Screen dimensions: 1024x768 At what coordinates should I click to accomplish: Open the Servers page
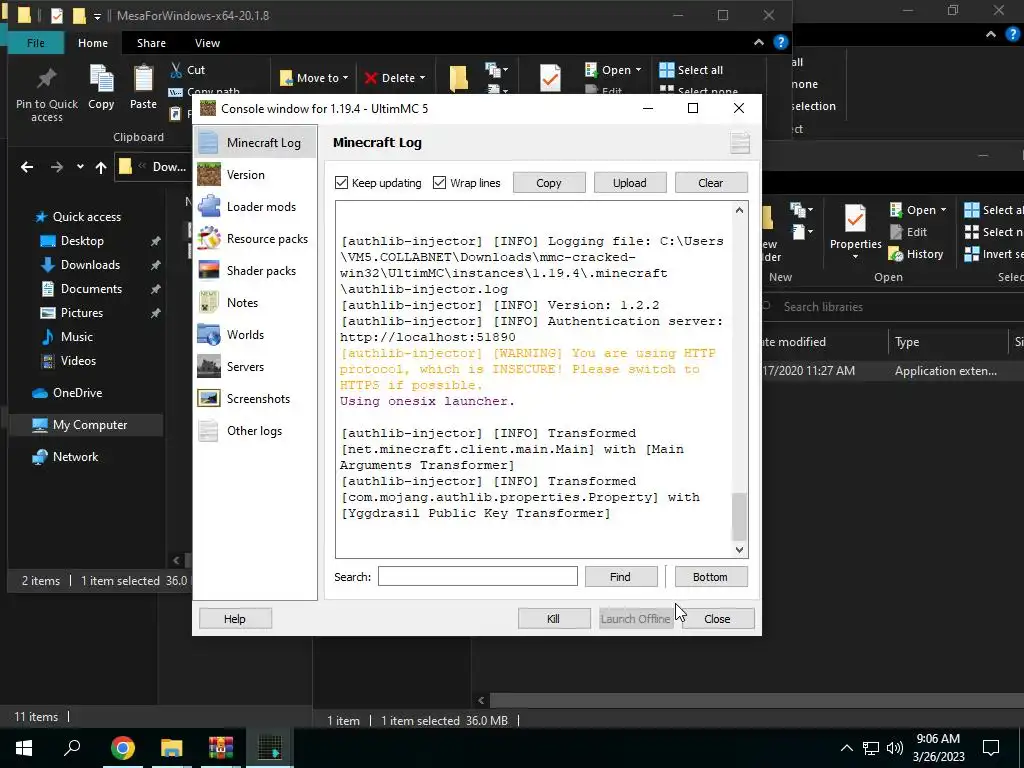[x=255, y=366]
